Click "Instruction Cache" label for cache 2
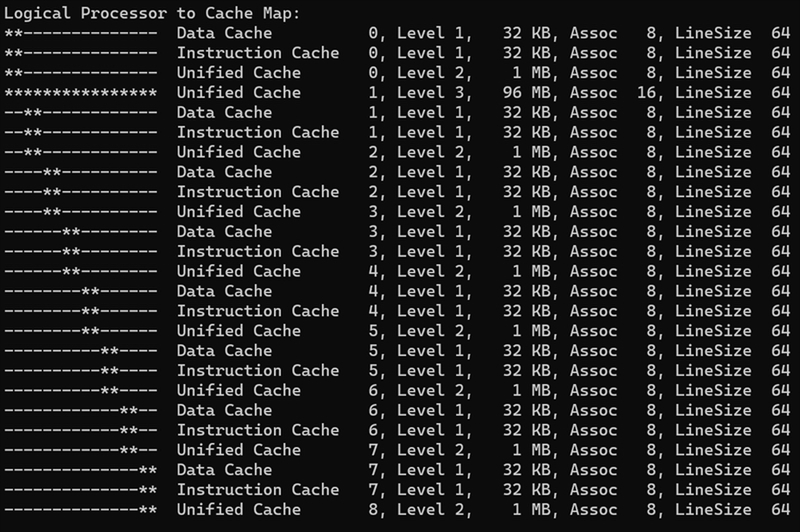Viewport: 800px width, 532px height. tap(258, 191)
